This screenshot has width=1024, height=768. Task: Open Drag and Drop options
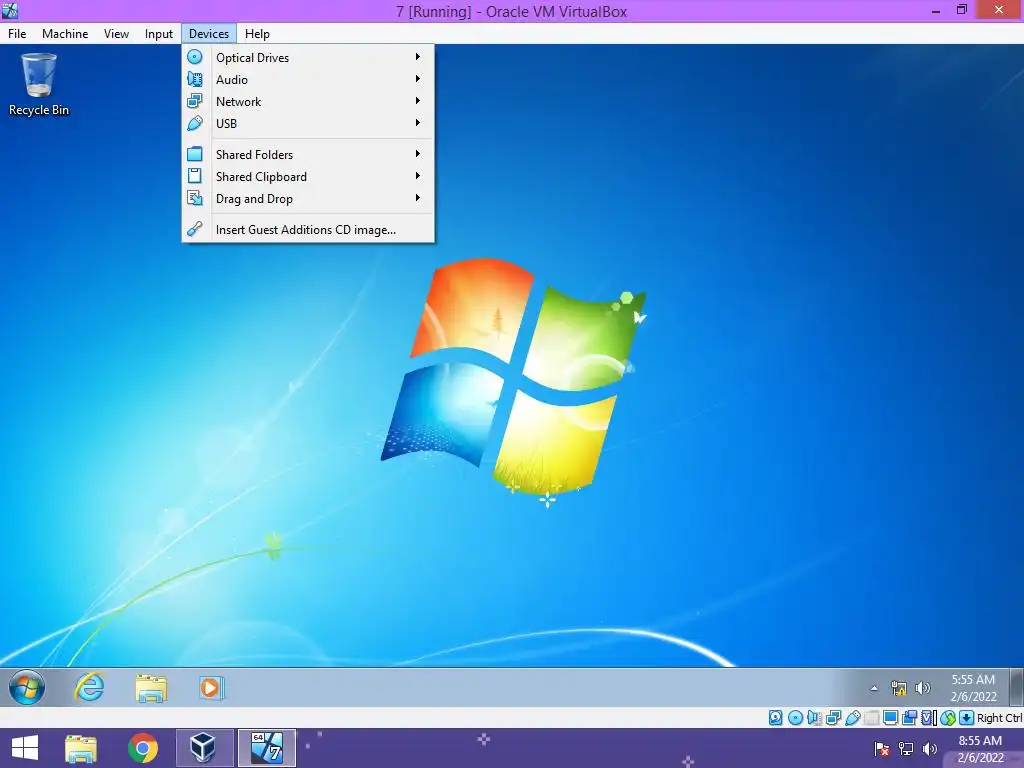[308, 199]
